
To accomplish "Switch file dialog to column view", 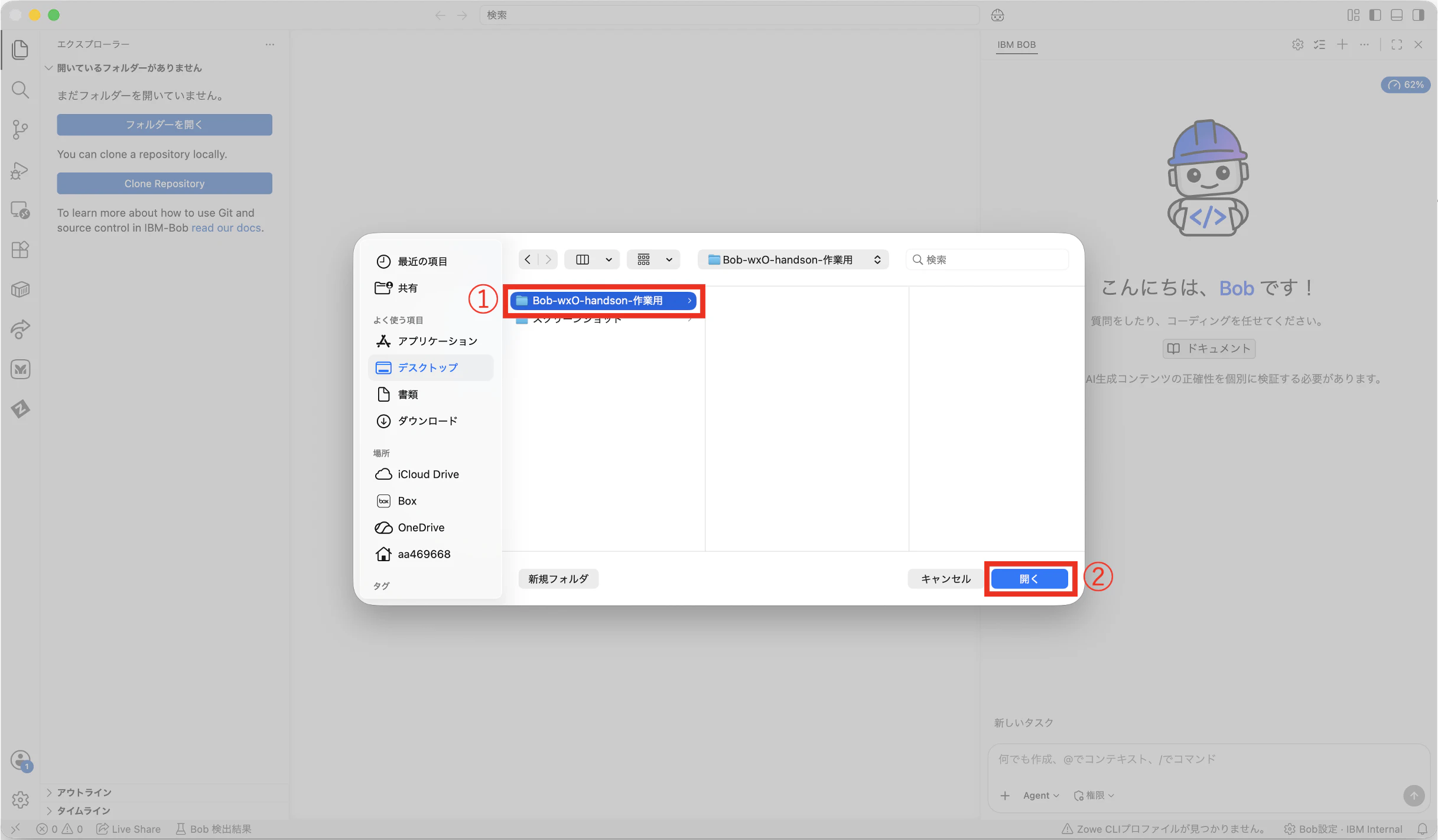I will pyautogui.click(x=583, y=259).
